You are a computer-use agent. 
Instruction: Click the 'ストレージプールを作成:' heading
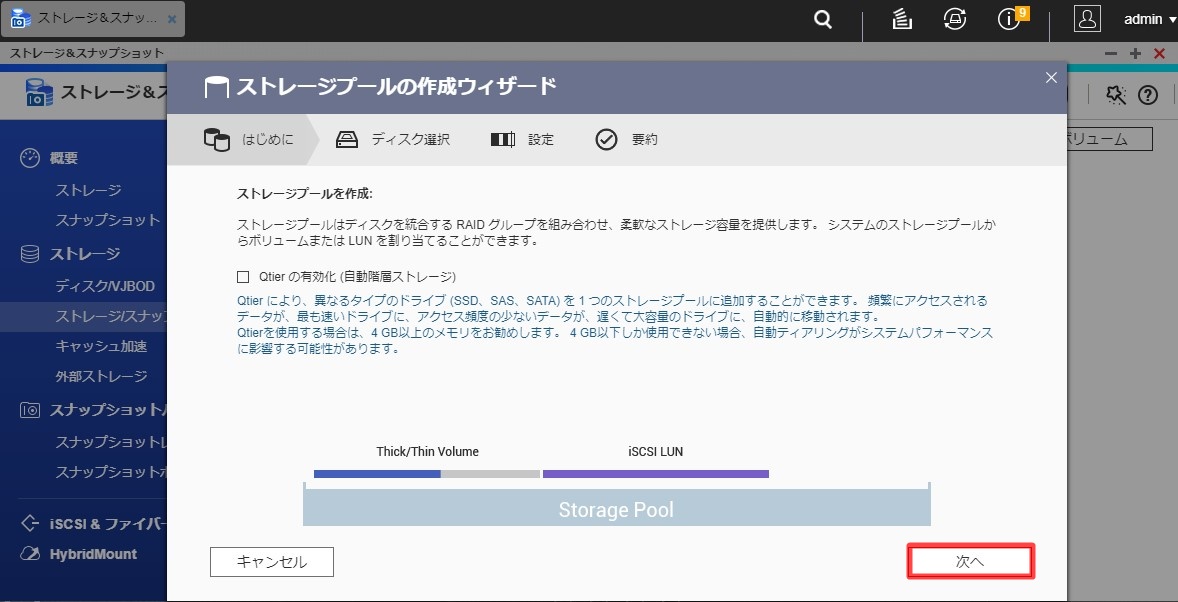305,193
